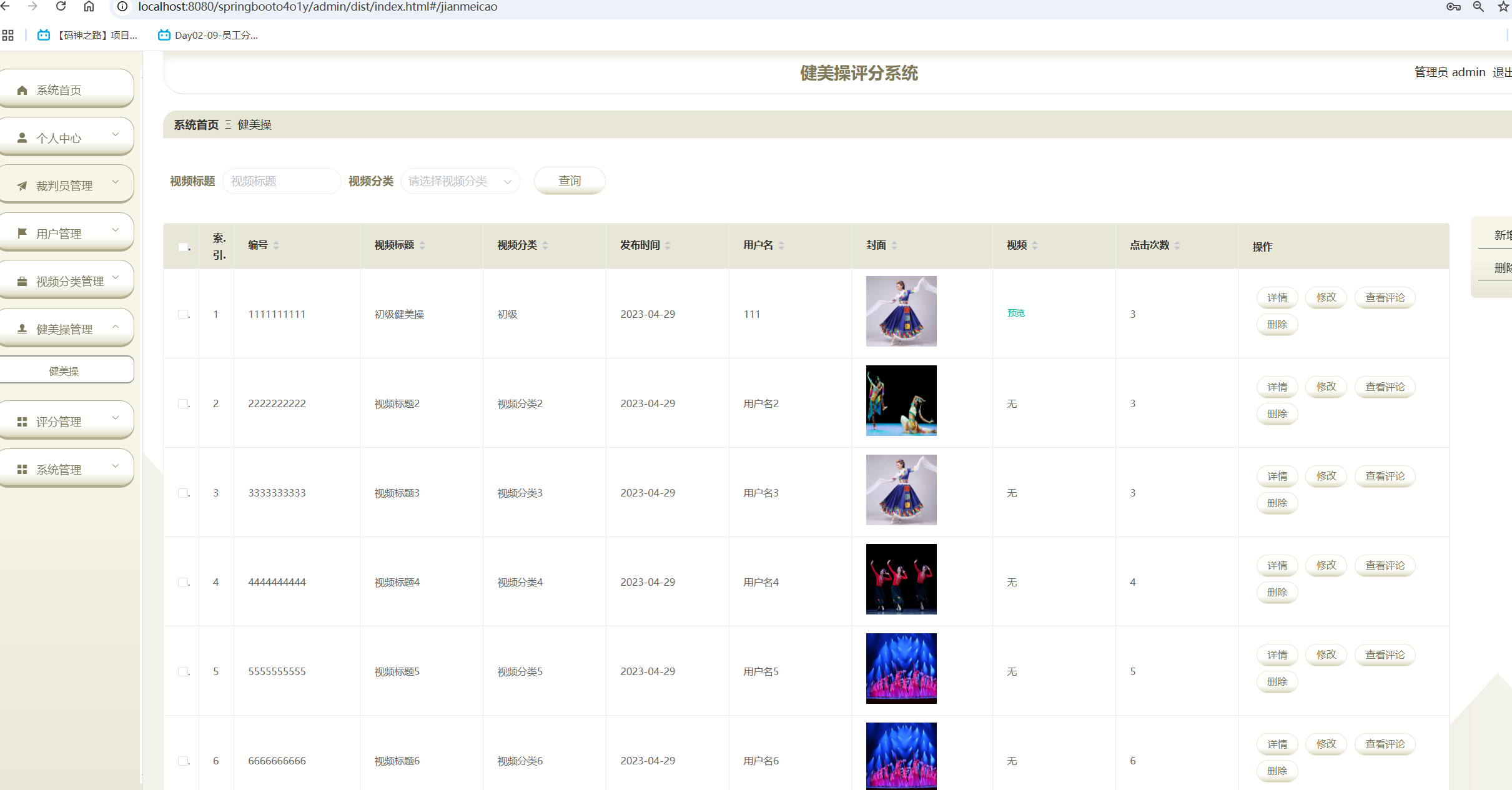Check the row for 视频标题6
Viewport: 1512px width, 790px height.
point(183,761)
